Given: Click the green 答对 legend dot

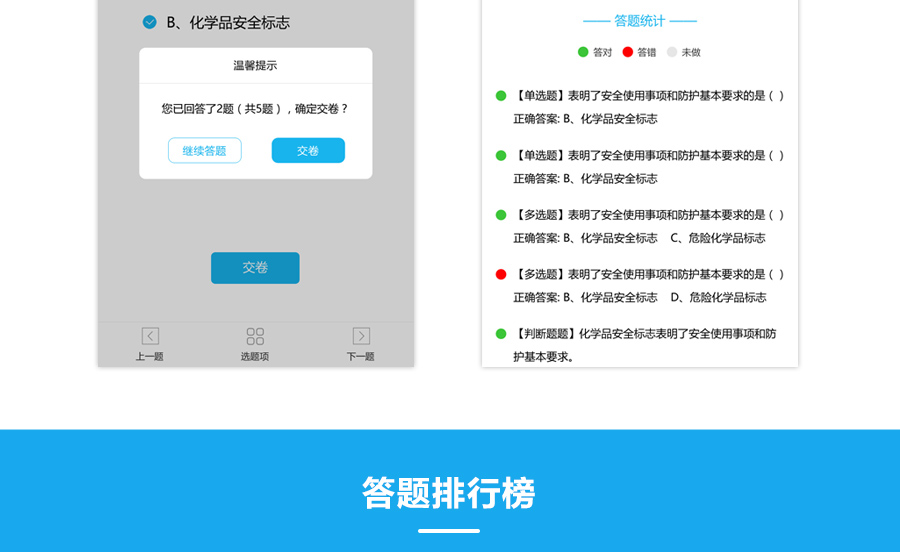Looking at the screenshot, I should tap(583, 52).
